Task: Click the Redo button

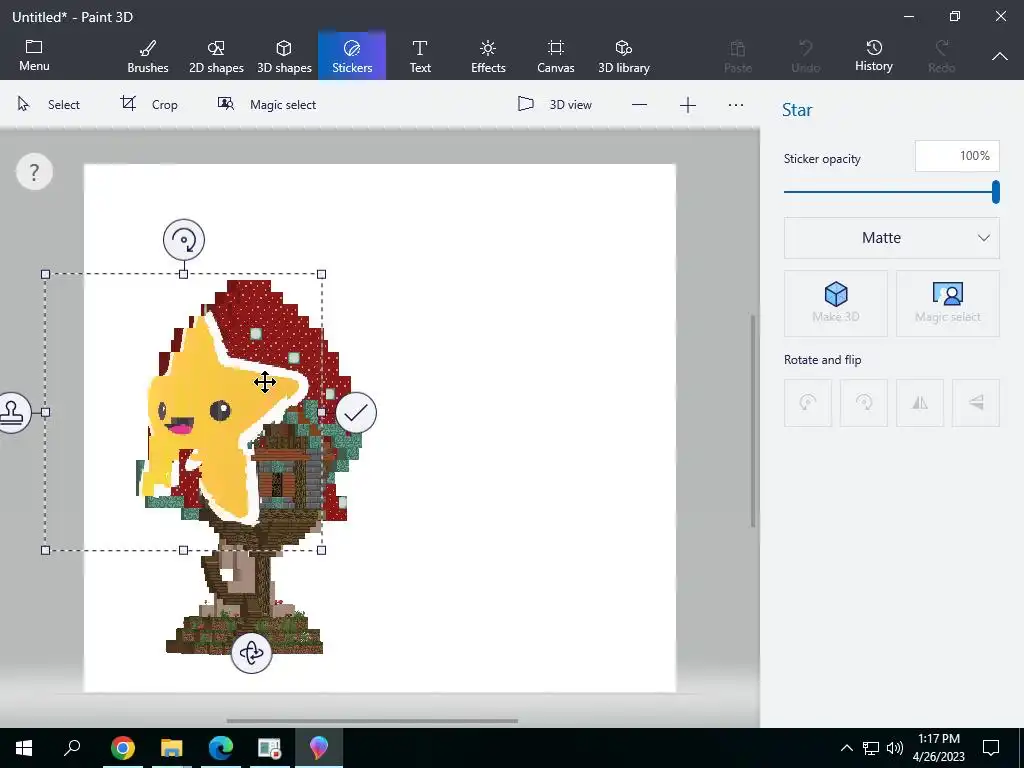Action: point(942,56)
